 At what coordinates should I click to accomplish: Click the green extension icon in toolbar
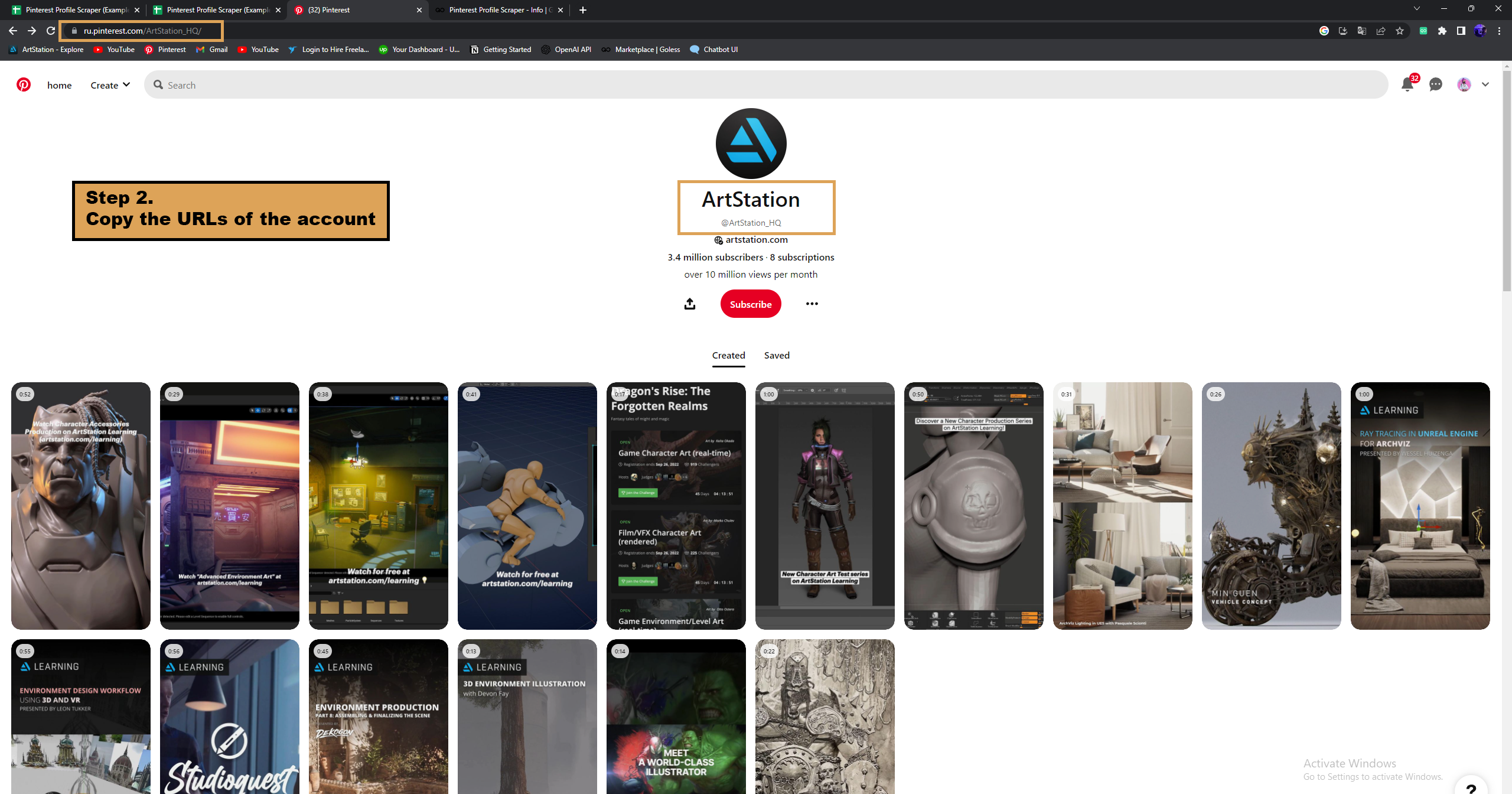tap(1423, 31)
